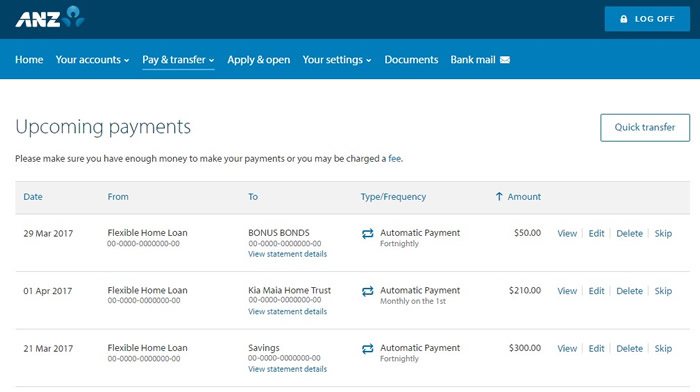Viewport: 700px width, 392px height.
Task: Open Bank mail
Action: point(480,60)
